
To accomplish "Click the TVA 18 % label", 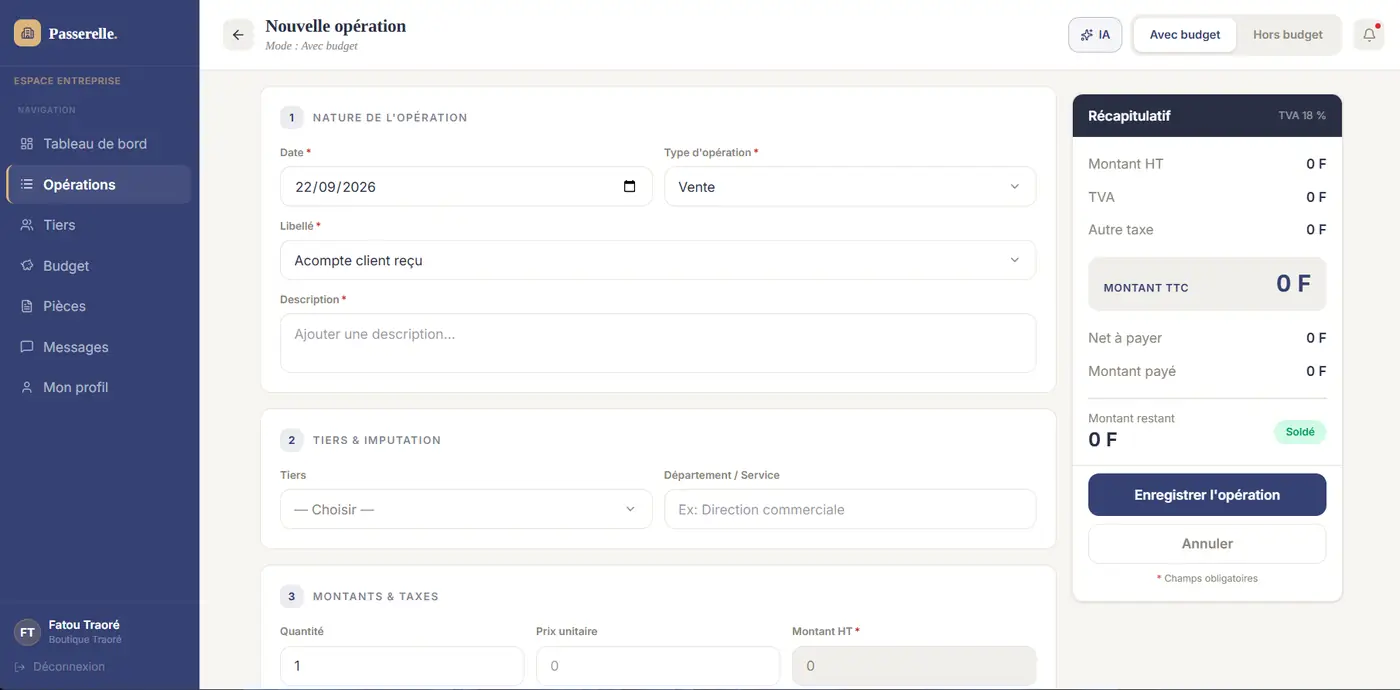I will [1302, 116].
